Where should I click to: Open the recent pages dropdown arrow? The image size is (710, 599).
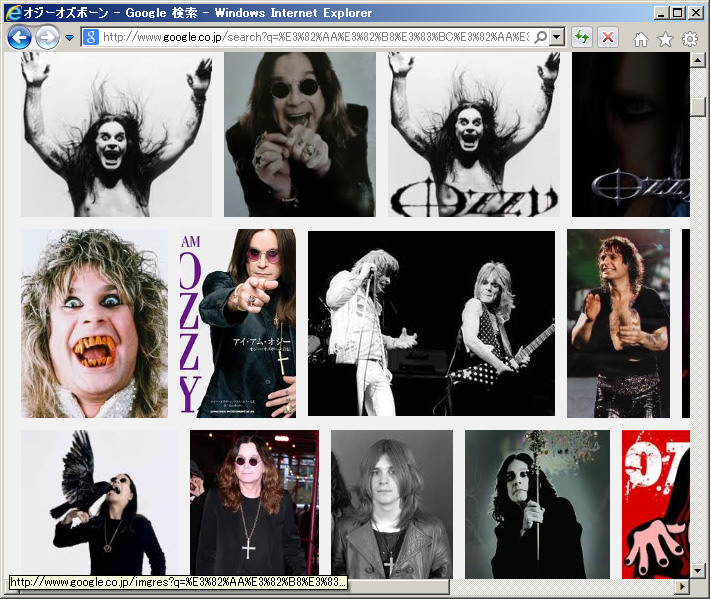point(69,38)
